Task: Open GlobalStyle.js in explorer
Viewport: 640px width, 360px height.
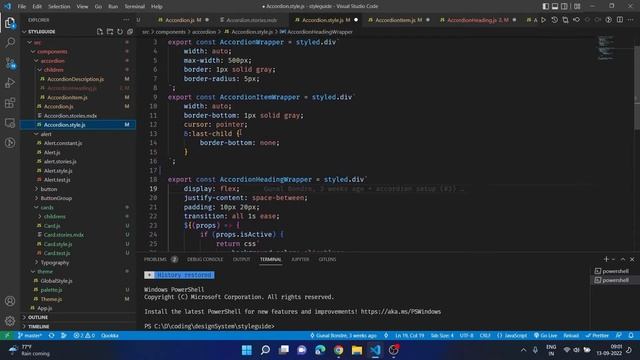Action: point(56,281)
